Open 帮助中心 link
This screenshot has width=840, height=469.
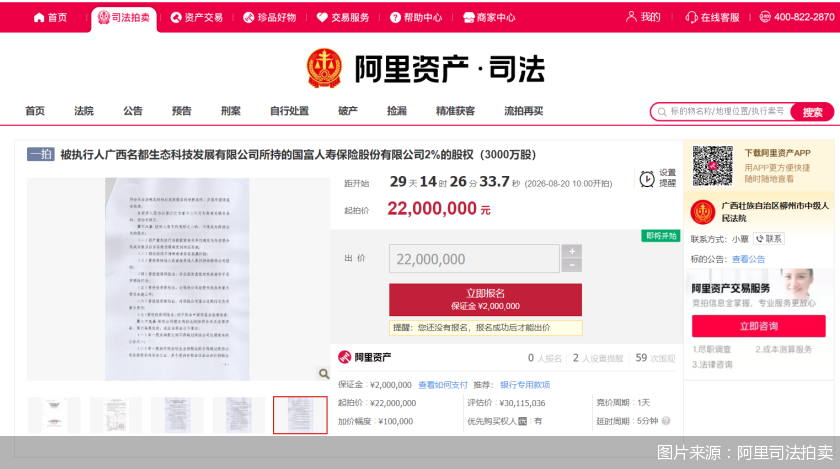(416, 18)
